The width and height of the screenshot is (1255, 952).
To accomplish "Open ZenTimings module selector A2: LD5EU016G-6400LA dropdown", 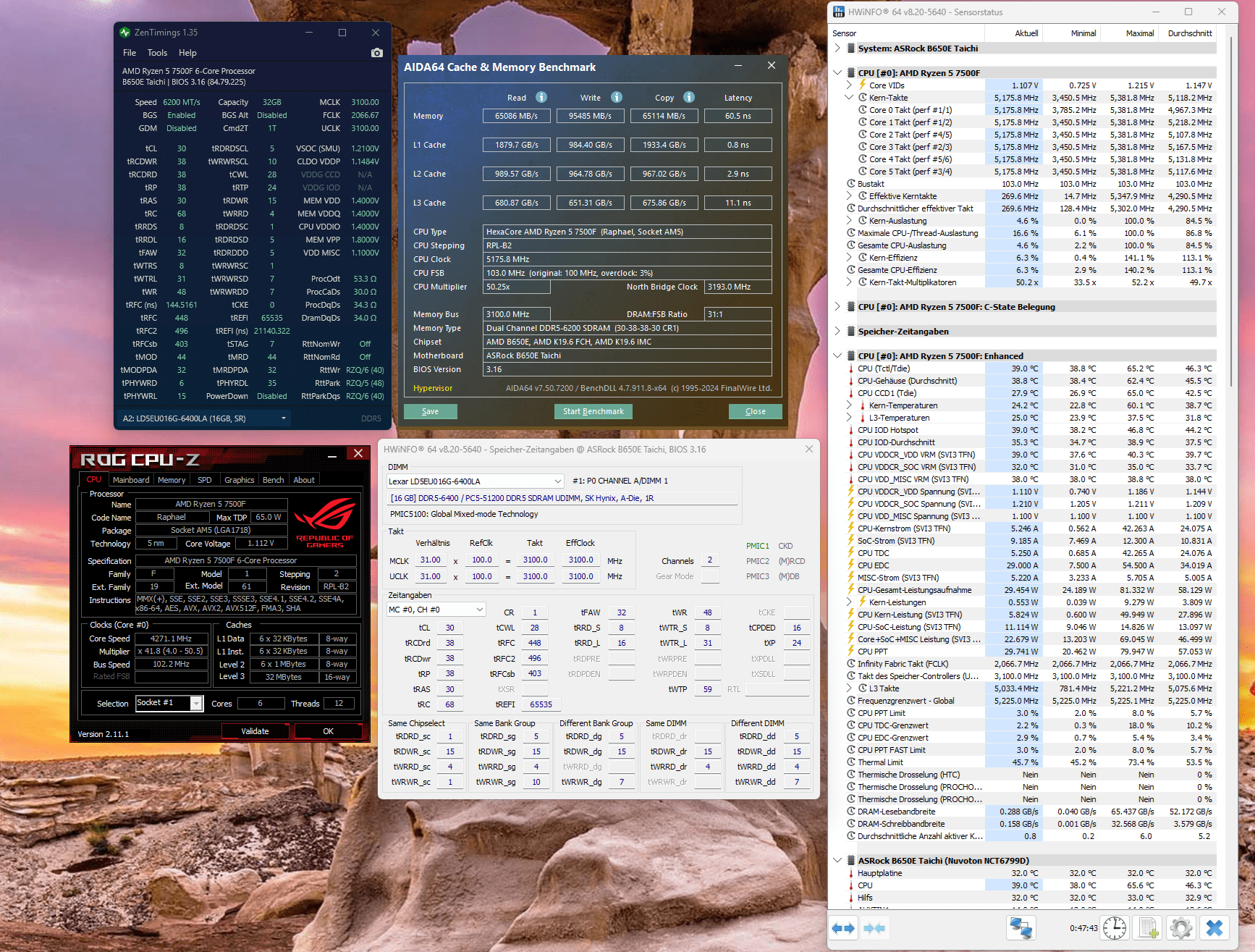I will pos(205,418).
